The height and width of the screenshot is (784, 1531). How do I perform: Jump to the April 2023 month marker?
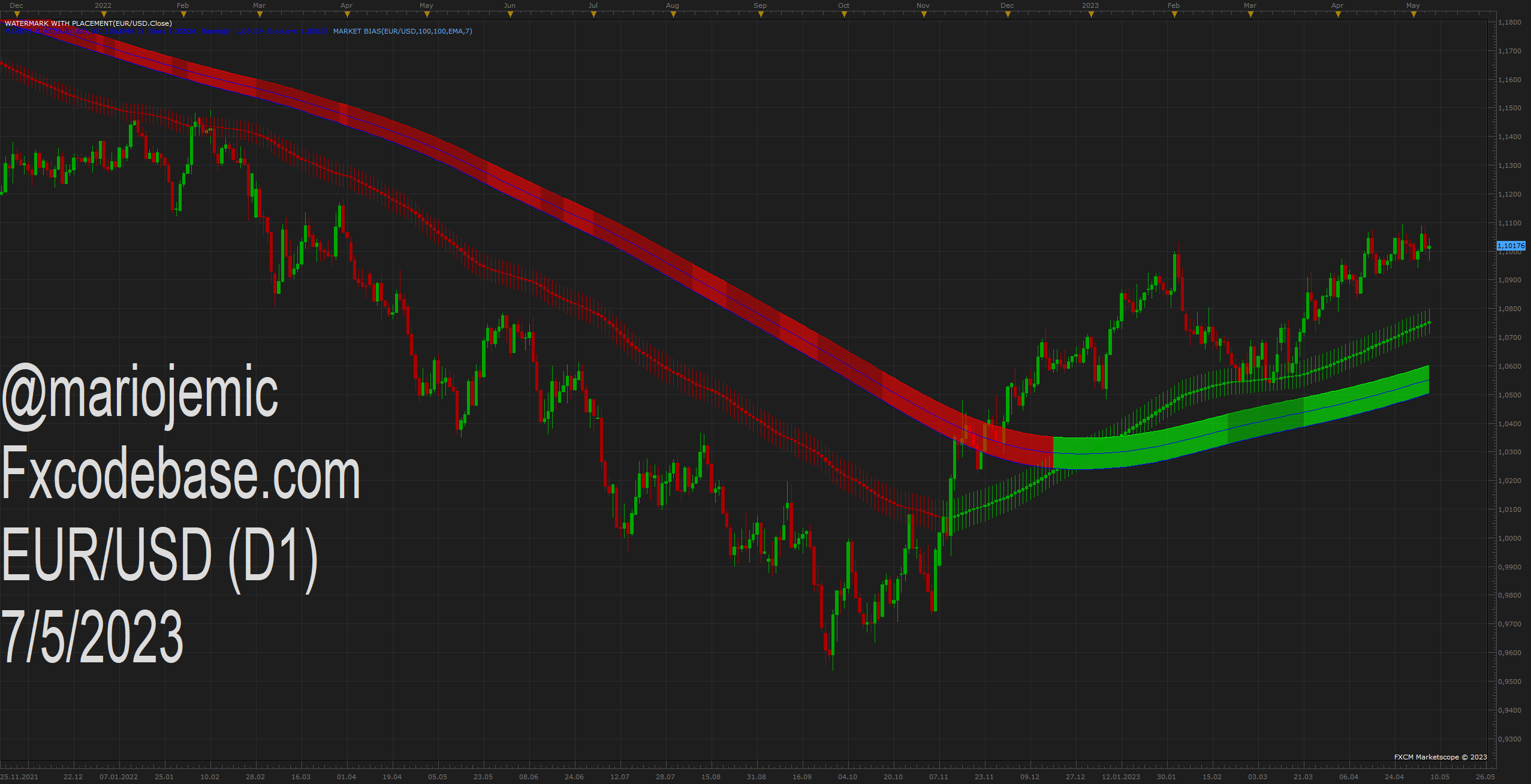pyautogui.click(x=1338, y=14)
